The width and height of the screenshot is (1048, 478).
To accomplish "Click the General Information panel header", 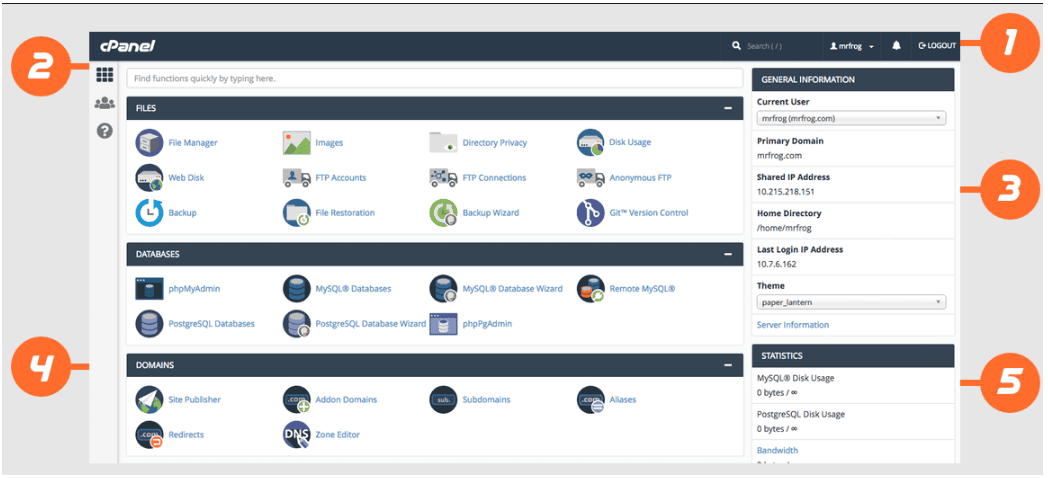I will [x=853, y=80].
